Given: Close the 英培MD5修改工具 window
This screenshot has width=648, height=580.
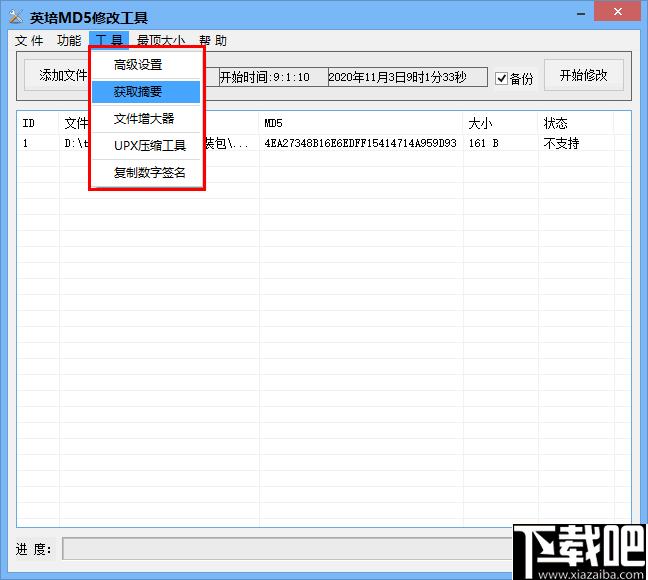Looking at the screenshot, I should [617, 12].
